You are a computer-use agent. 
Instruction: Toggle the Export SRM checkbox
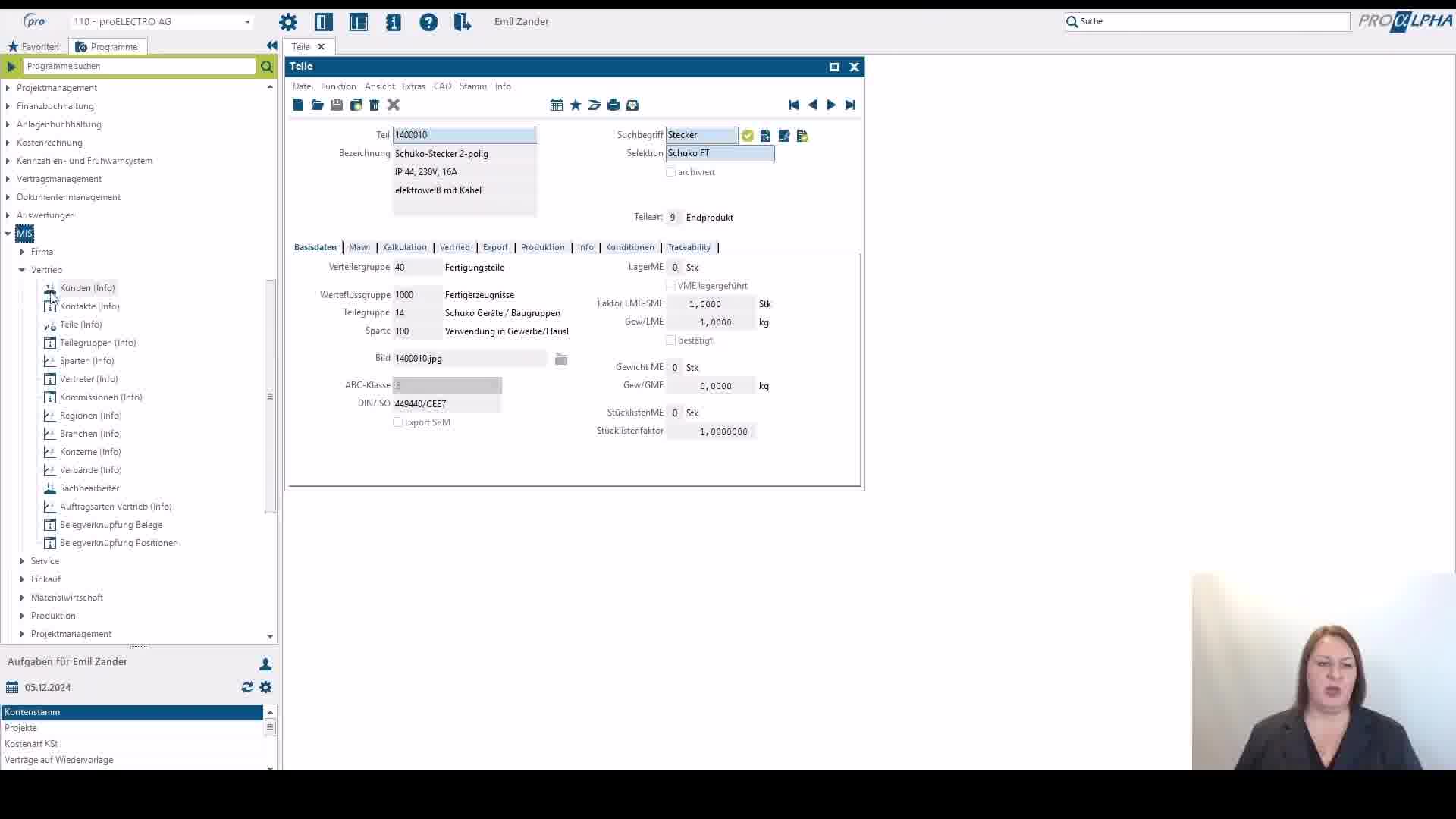tap(397, 422)
